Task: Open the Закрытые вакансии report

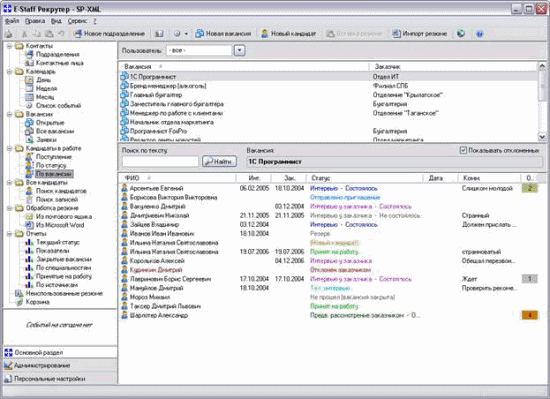Action: pos(64,259)
